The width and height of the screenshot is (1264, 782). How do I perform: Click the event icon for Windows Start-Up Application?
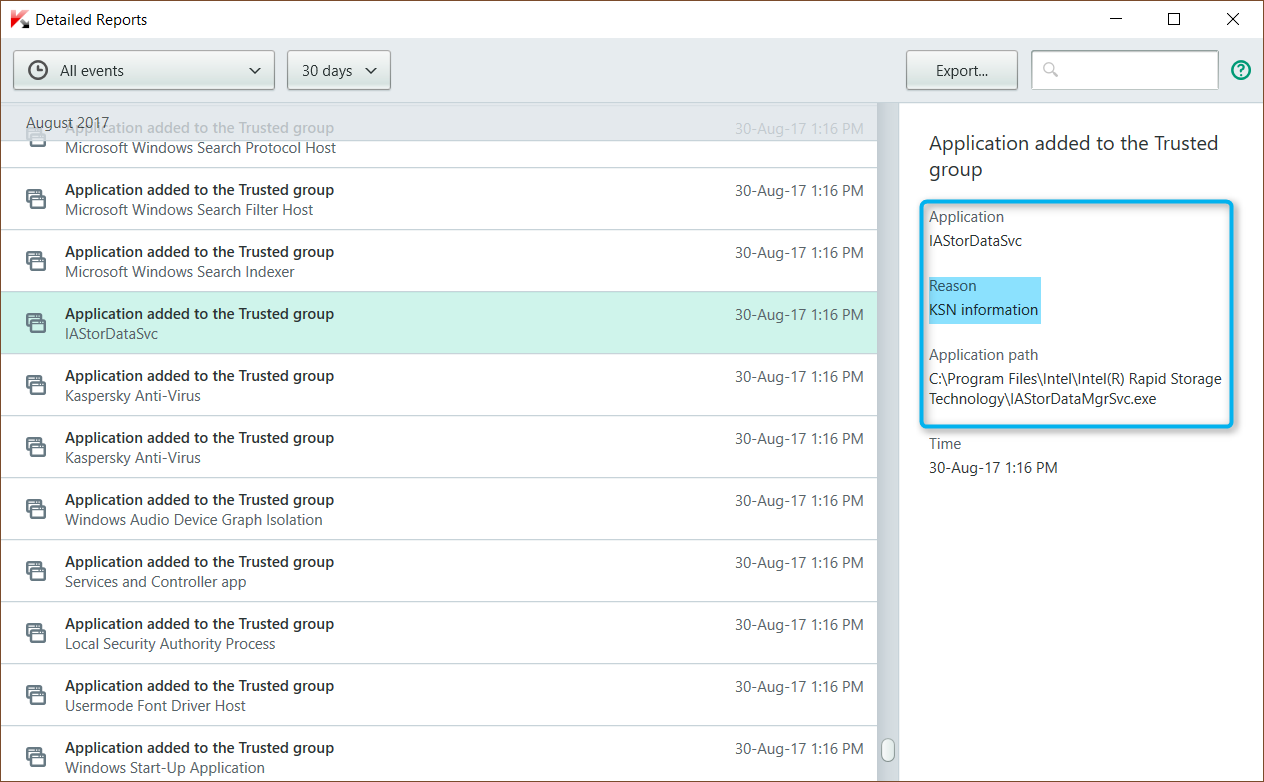coord(36,757)
